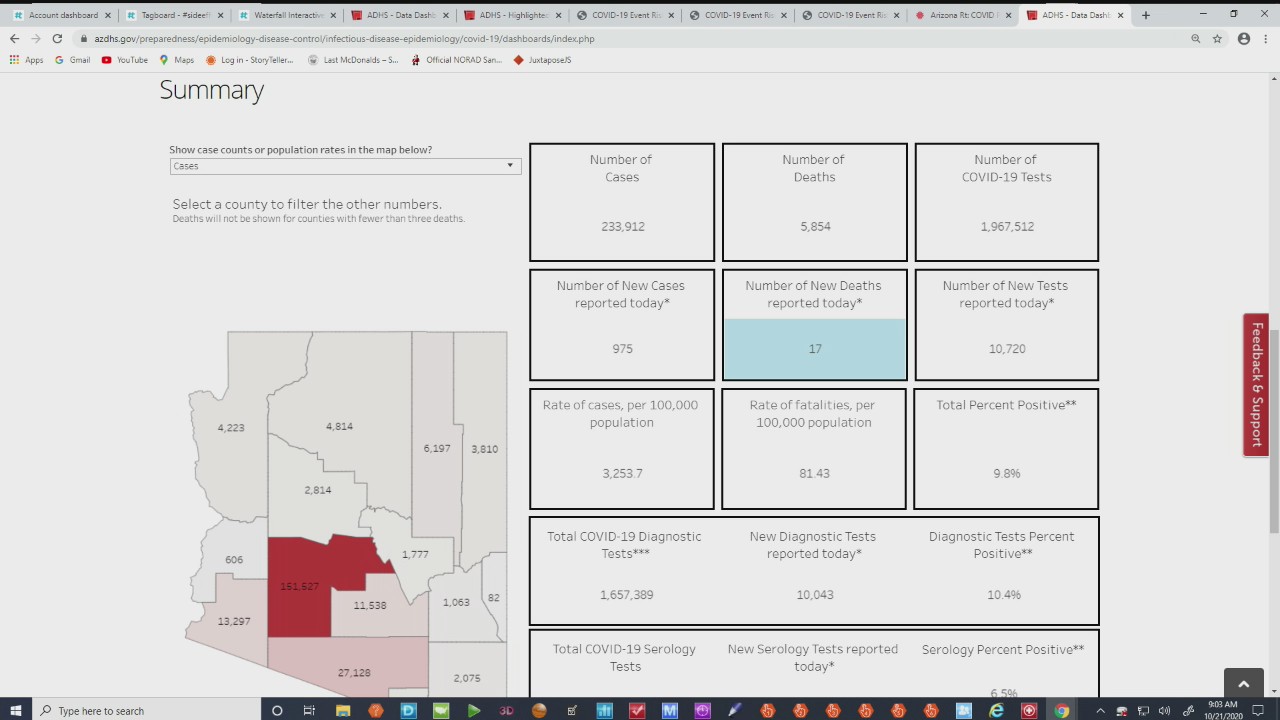Click the browser address bar
1280x720 pixels.
click(400, 38)
